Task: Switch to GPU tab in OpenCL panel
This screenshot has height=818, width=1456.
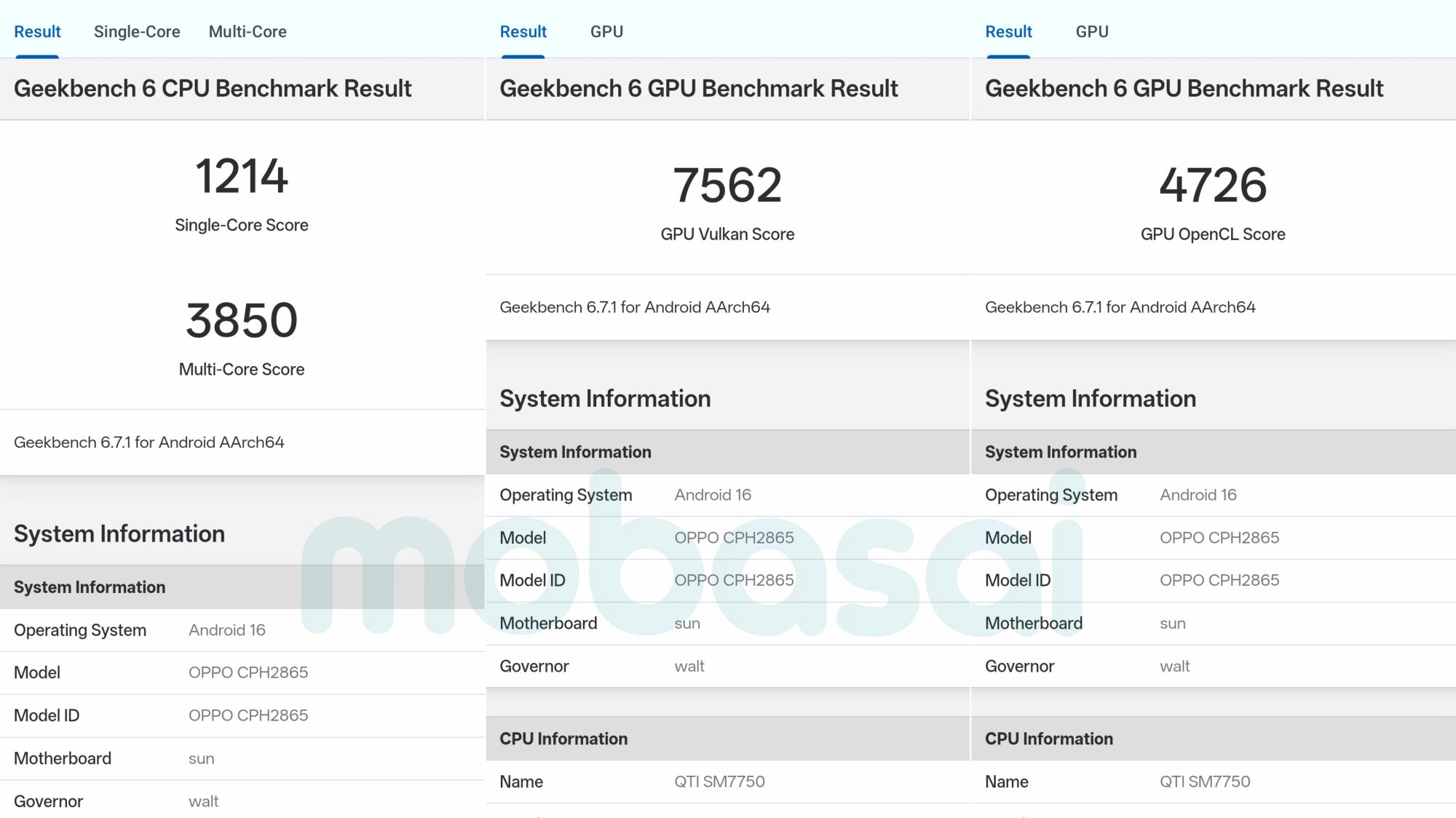Action: (x=1092, y=31)
